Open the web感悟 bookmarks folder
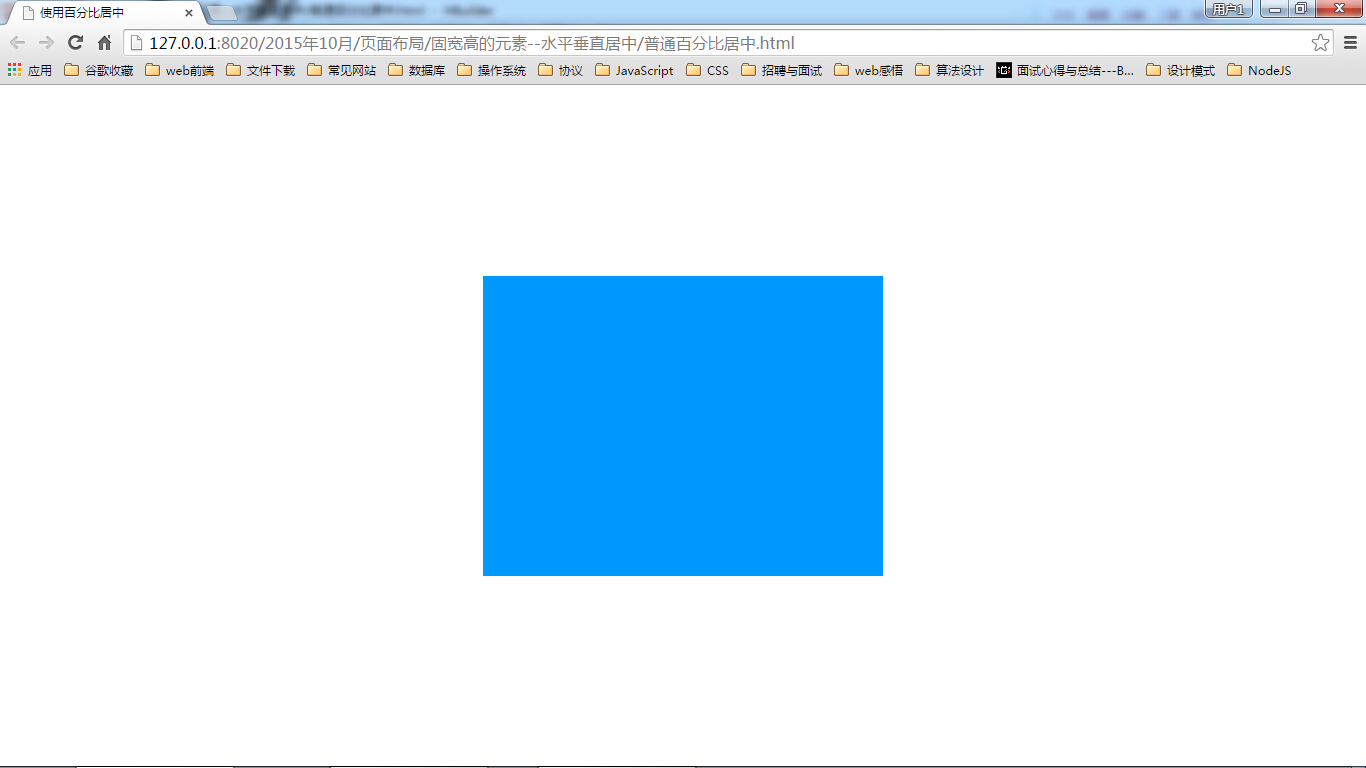The height and width of the screenshot is (768, 1366). 868,71
